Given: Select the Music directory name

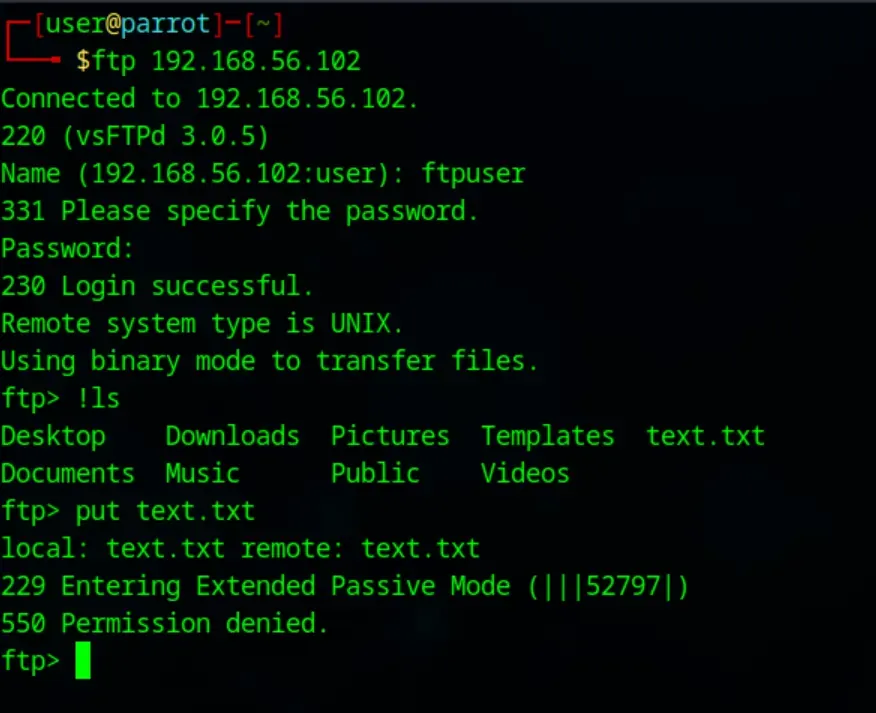Looking at the screenshot, I should pyautogui.click(x=202, y=473).
